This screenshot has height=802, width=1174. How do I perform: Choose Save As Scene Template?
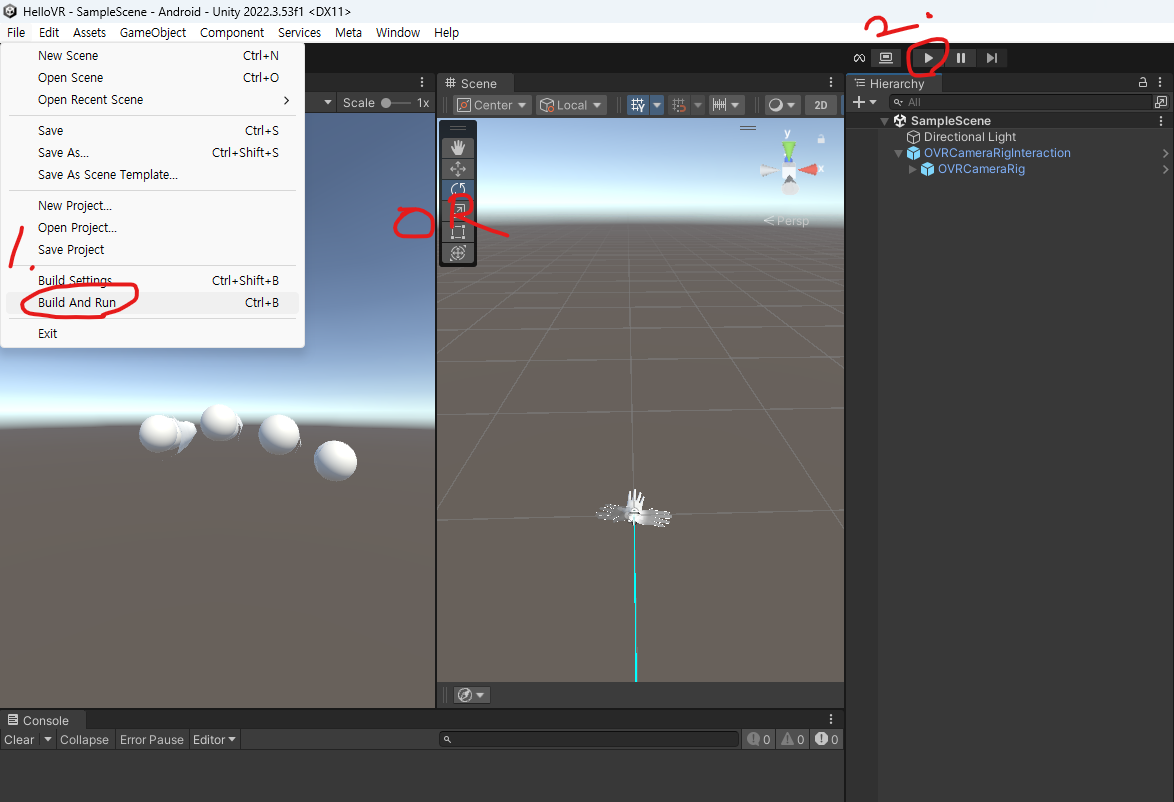tap(153, 174)
